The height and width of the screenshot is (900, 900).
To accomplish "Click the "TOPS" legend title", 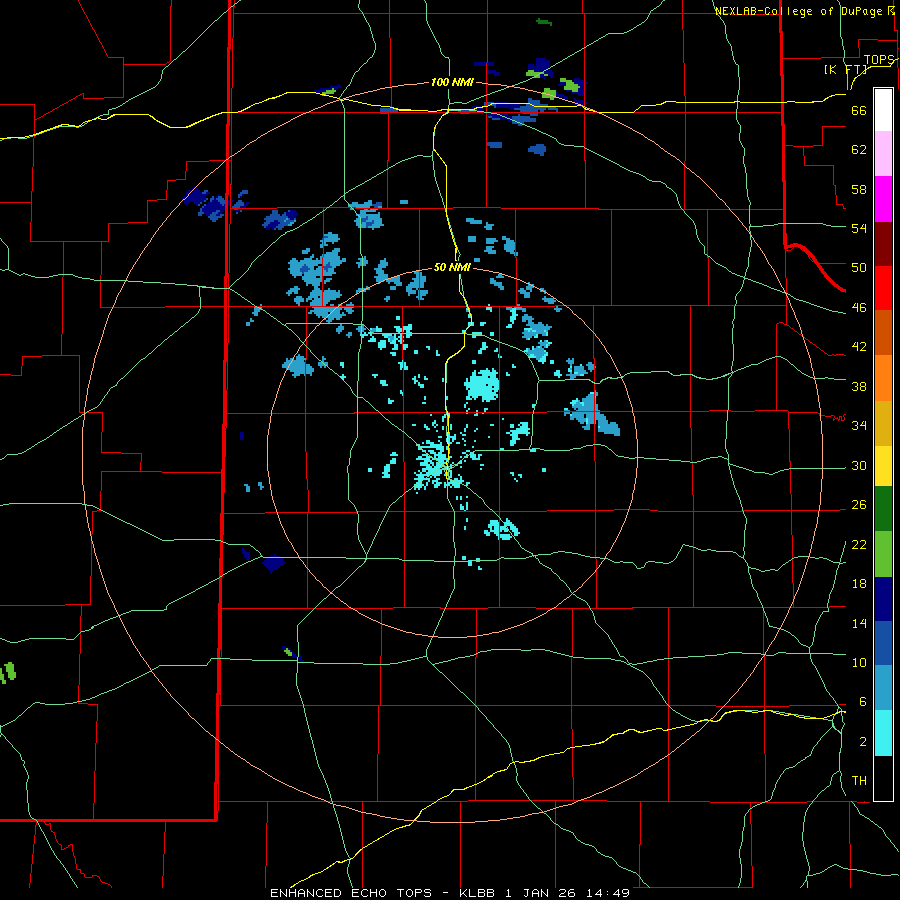I will click(879, 60).
